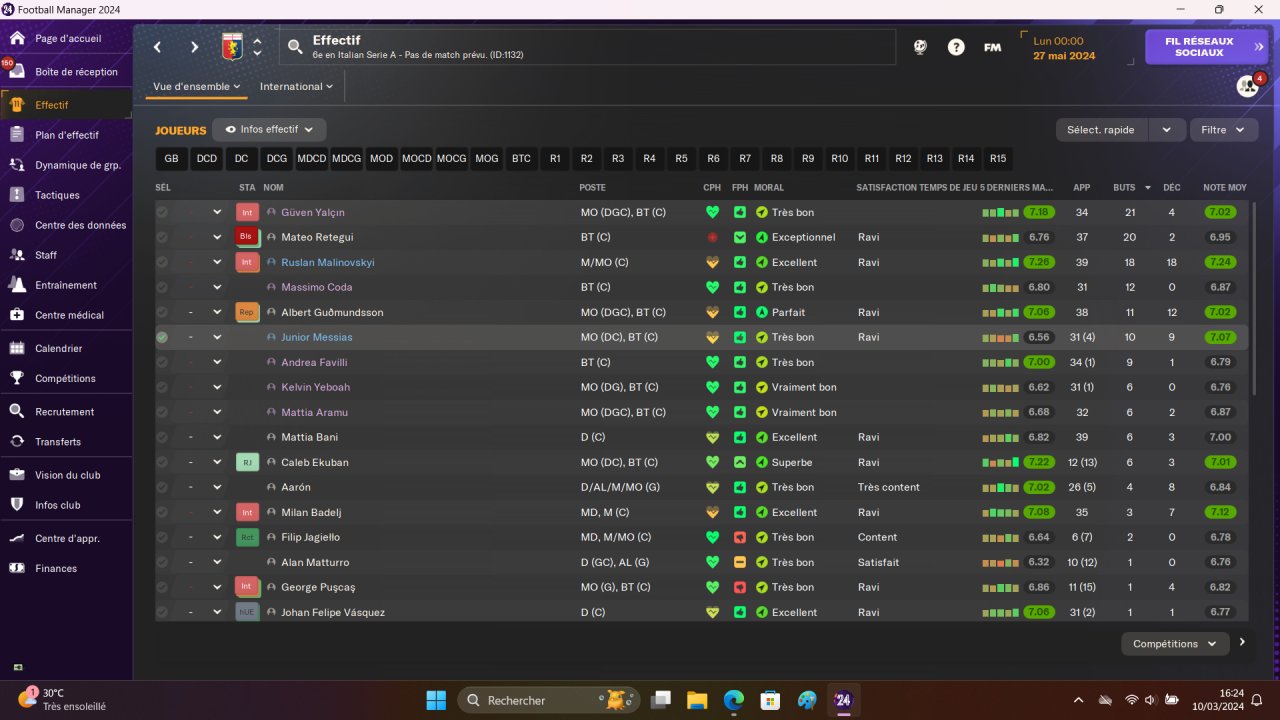Sort by the BUTS column header

point(1124,187)
